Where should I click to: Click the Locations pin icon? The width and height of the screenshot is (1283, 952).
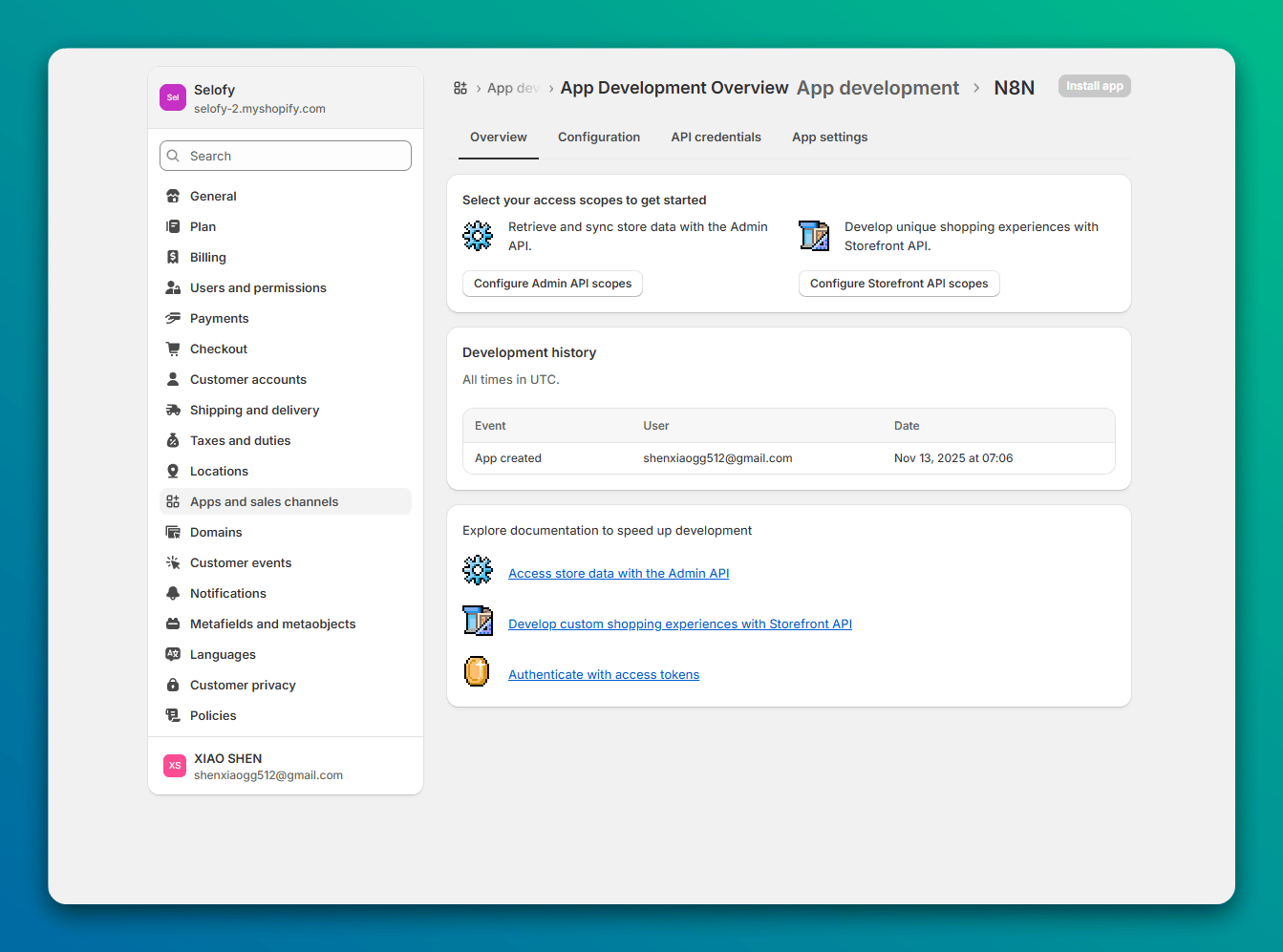173,472
